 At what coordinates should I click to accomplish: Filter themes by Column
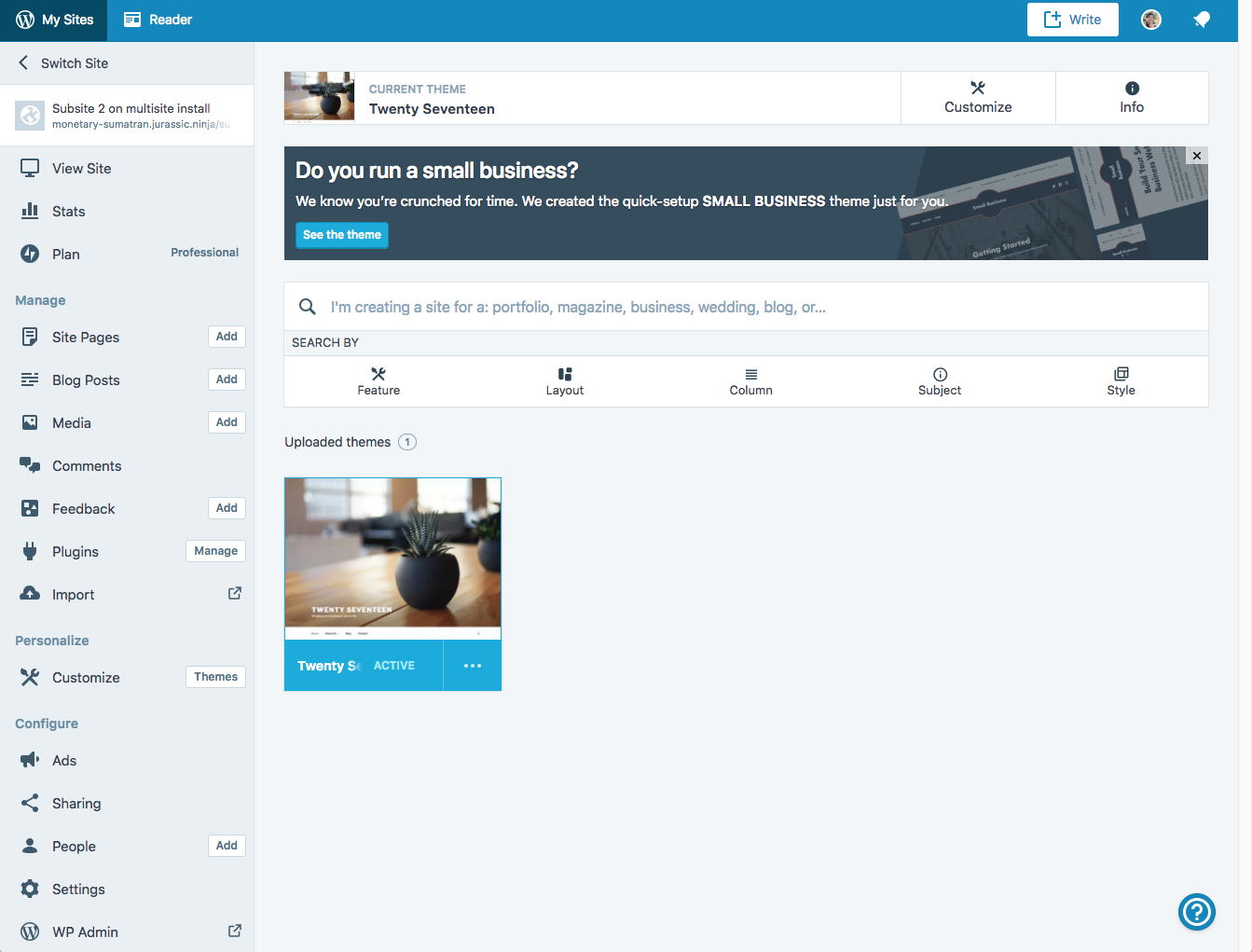pos(751,381)
